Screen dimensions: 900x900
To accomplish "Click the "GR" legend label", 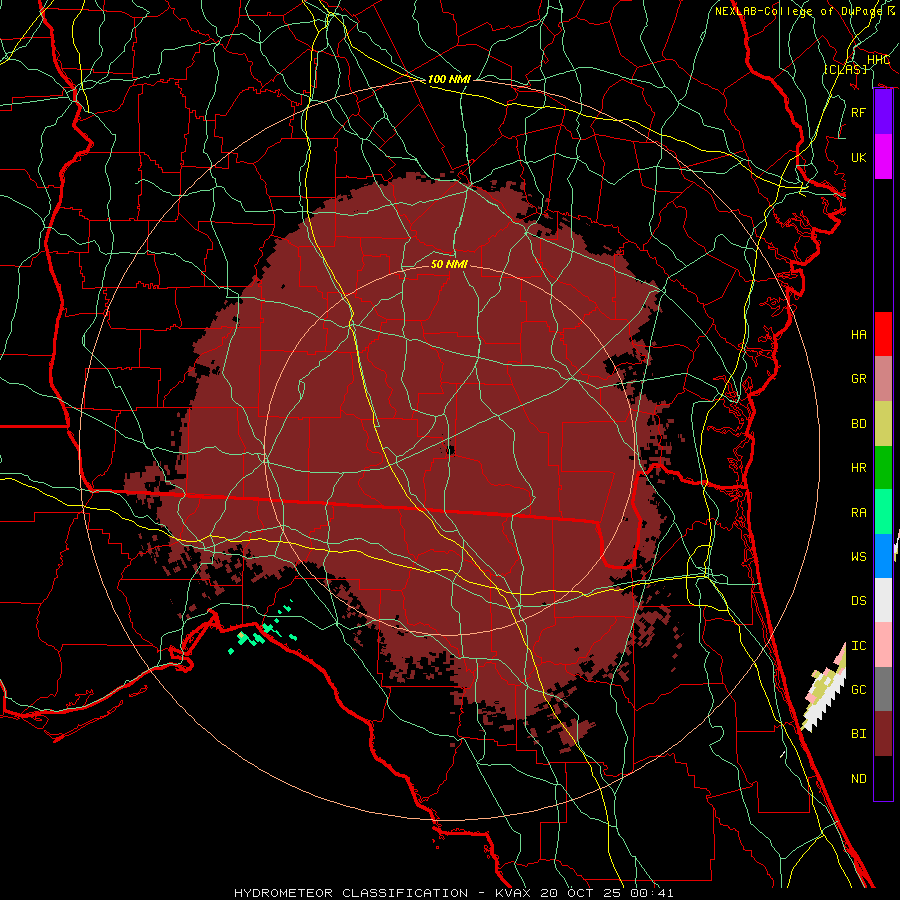I will (859, 379).
